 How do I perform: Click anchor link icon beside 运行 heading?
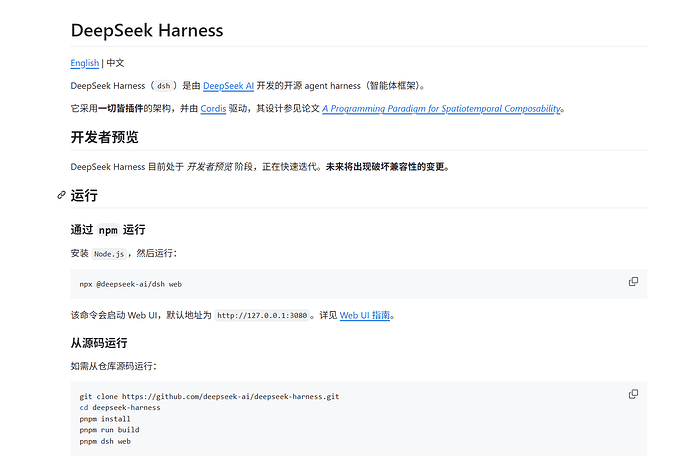(62, 195)
